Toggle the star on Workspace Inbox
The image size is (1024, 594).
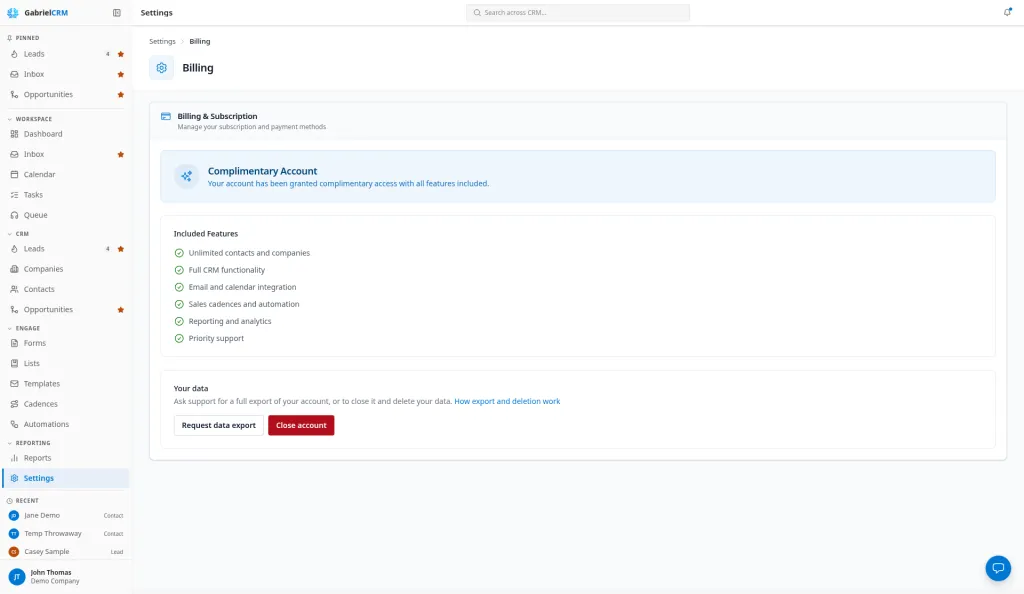click(121, 155)
